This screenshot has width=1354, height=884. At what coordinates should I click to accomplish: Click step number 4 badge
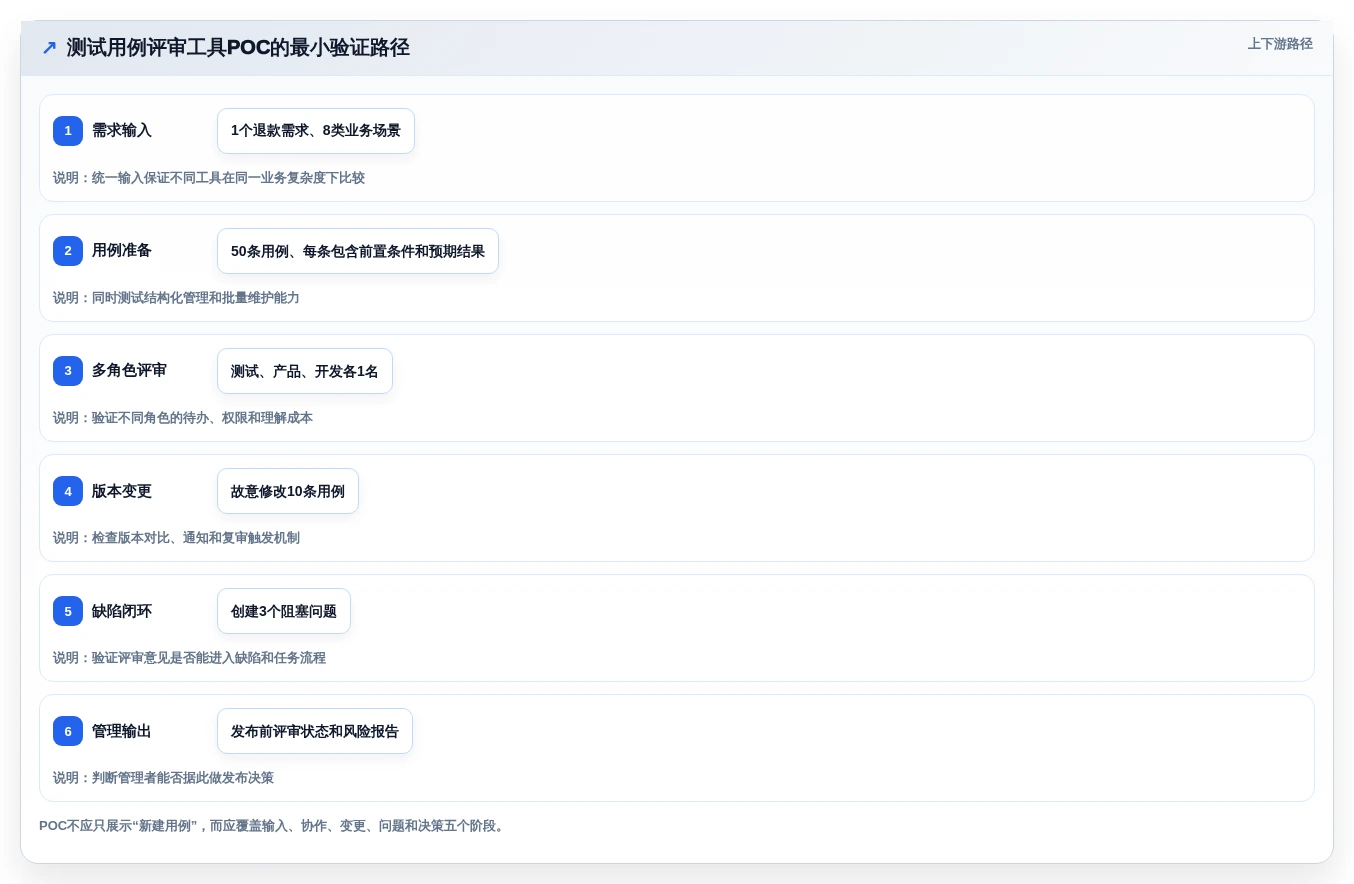click(x=68, y=491)
